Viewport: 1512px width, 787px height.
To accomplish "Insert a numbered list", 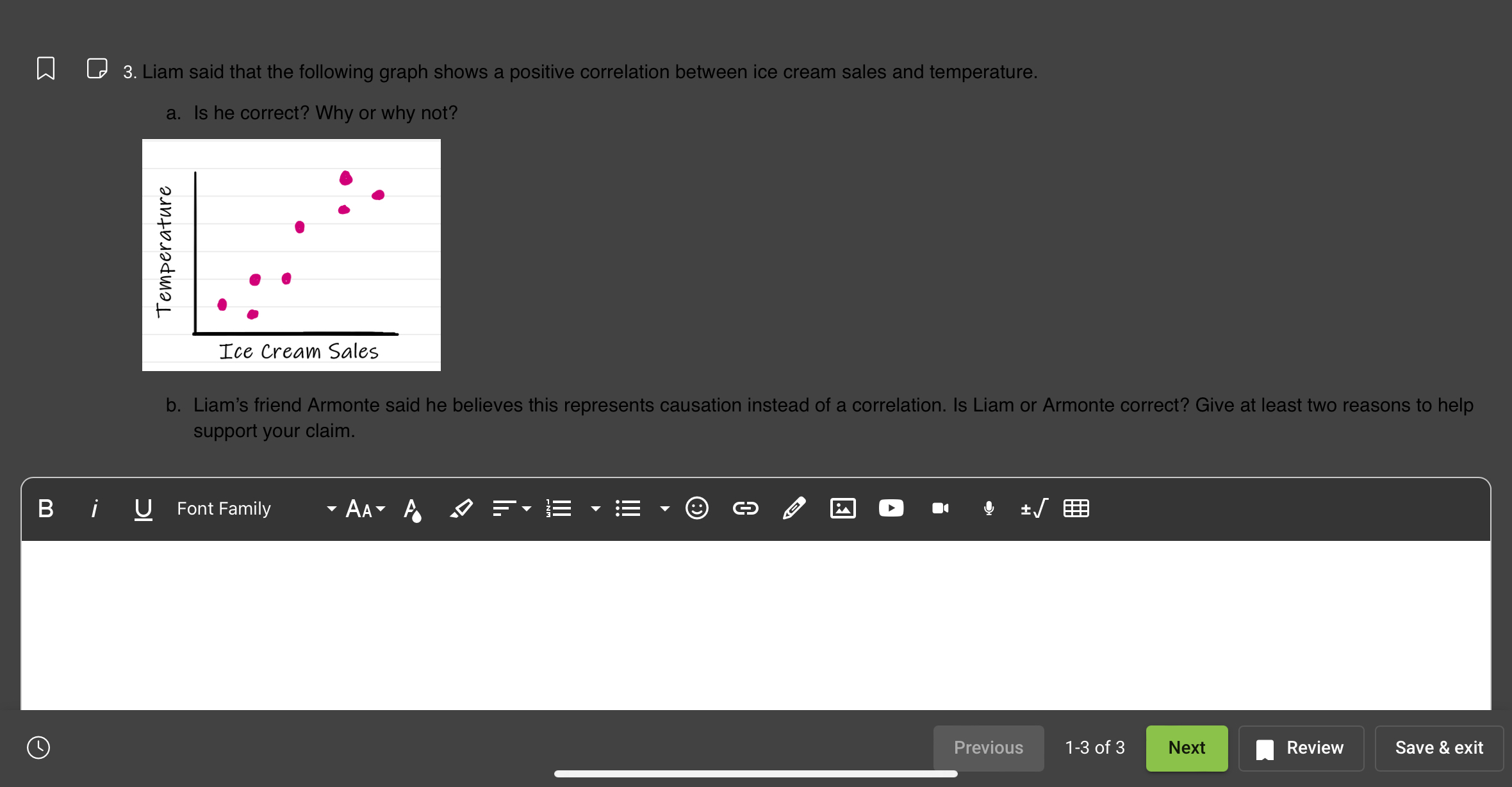I will point(559,509).
